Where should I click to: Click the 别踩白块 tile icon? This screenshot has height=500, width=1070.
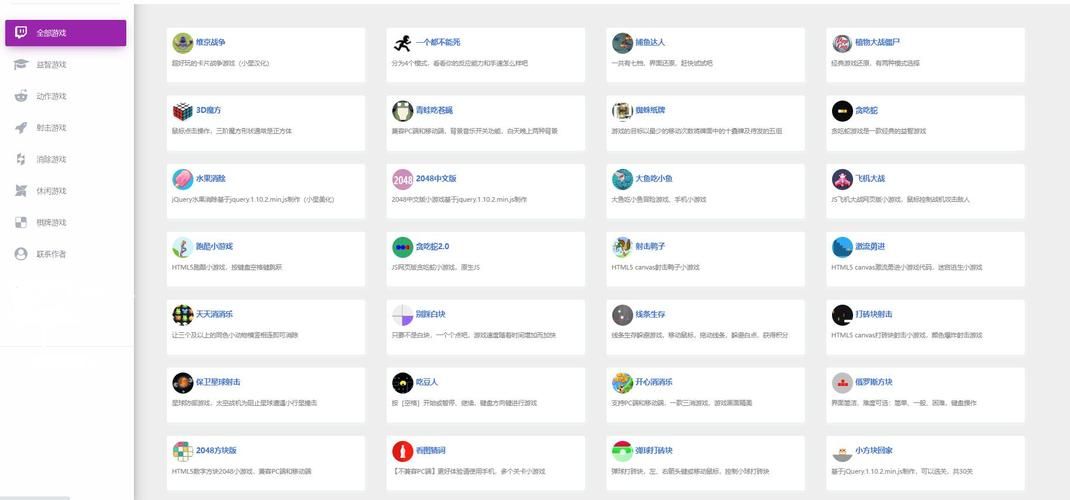(x=403, y=315)
